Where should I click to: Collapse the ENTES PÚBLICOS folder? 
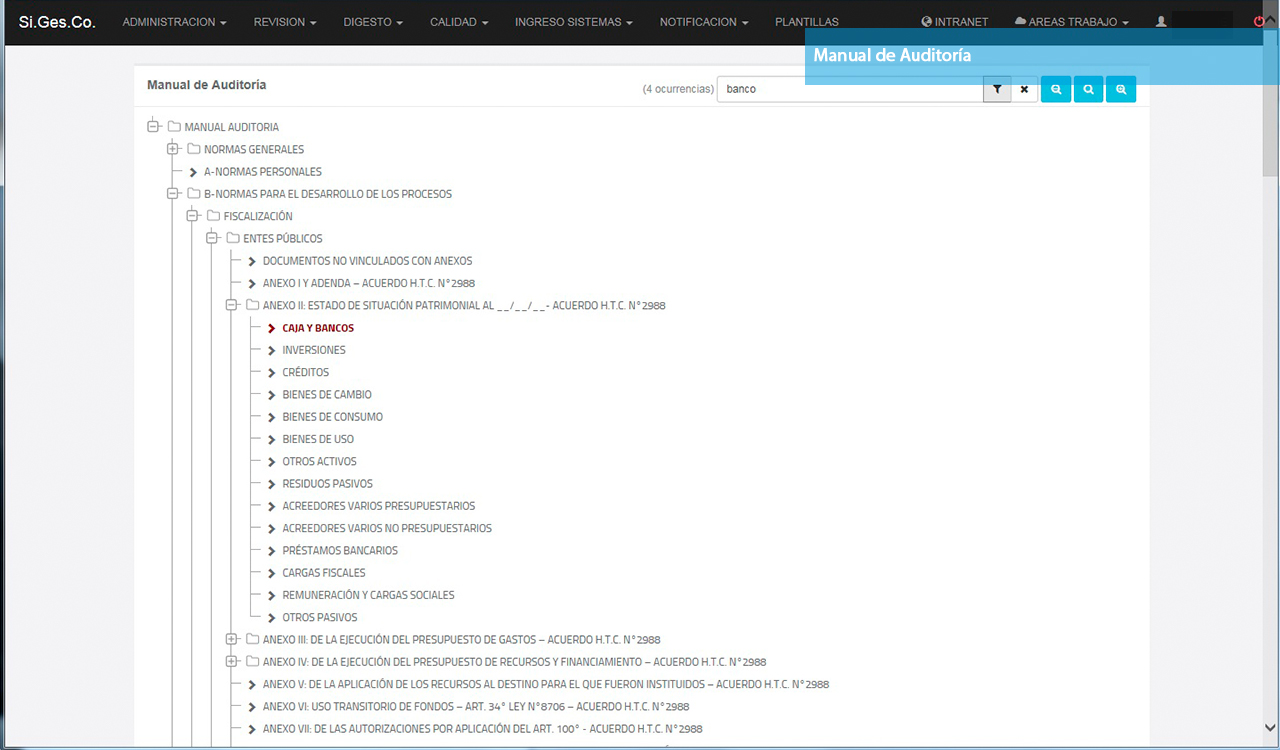coord(212,238)
